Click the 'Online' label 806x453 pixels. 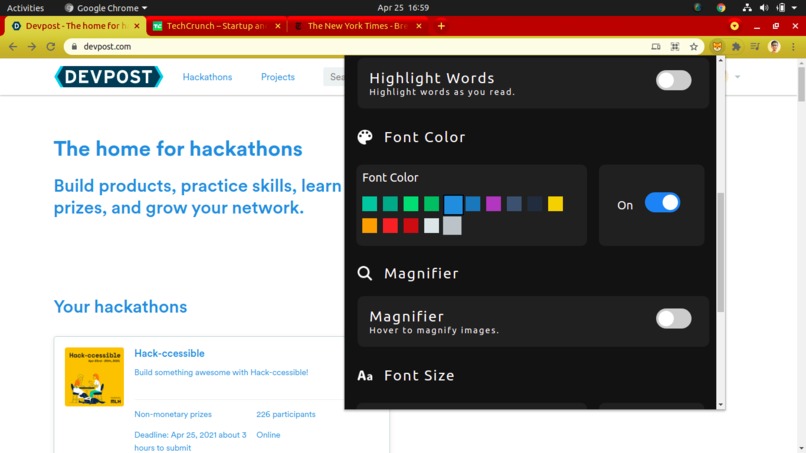(x=268, y=434)
